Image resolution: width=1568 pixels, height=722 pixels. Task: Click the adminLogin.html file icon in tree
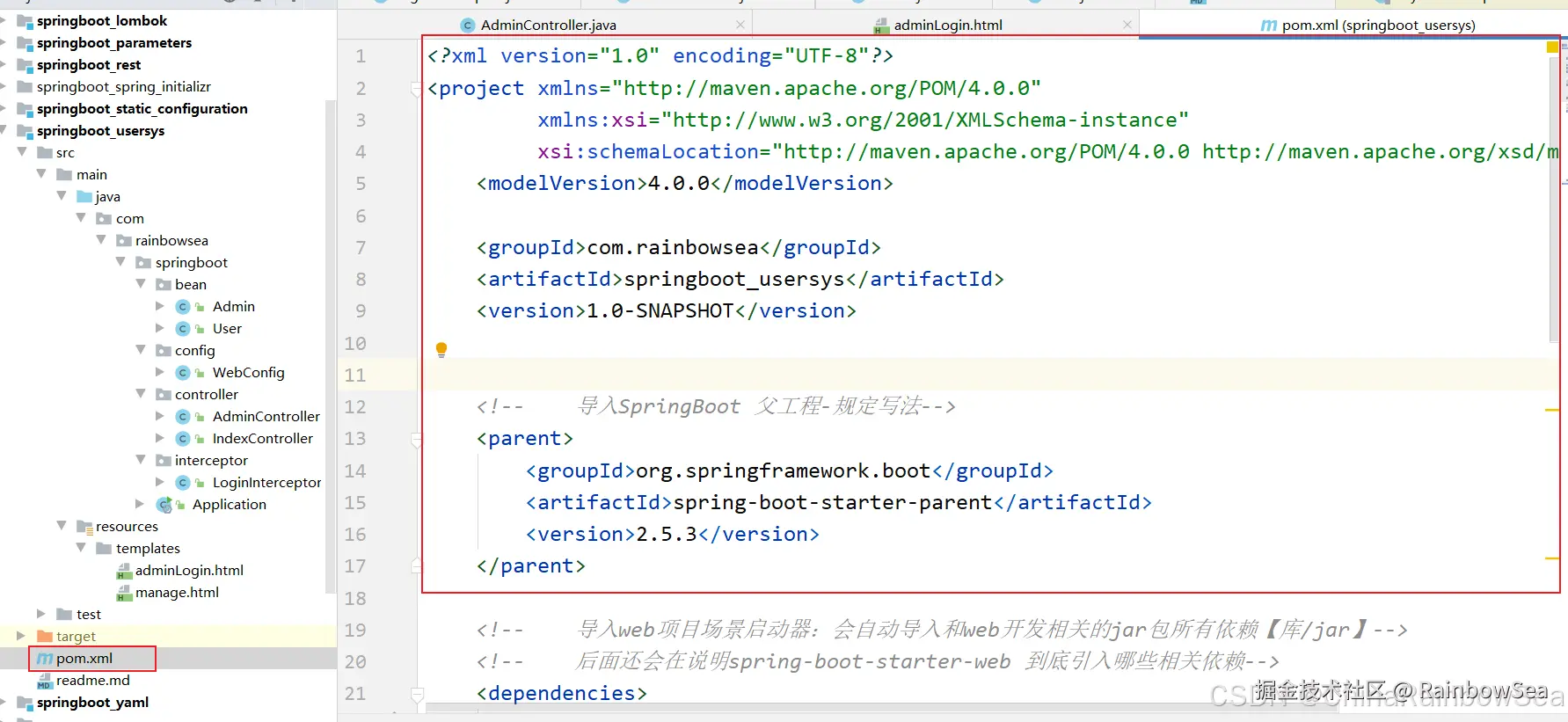124,571
